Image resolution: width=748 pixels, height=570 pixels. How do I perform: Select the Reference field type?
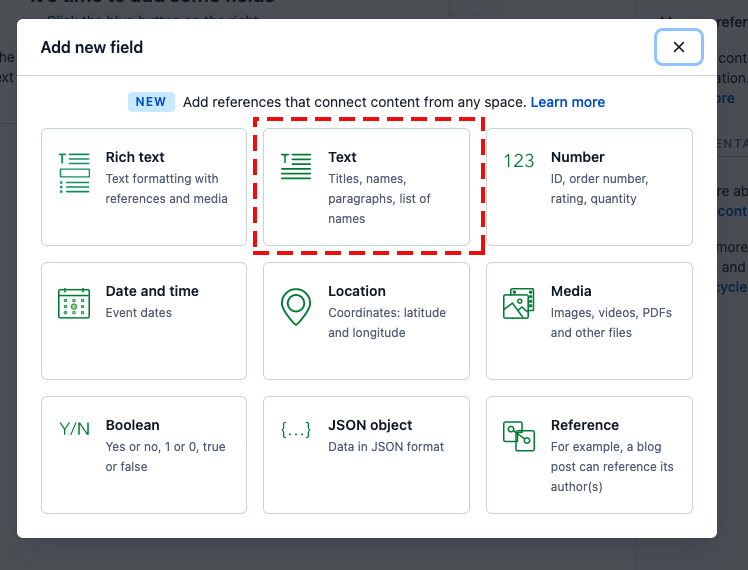[589, 455]
